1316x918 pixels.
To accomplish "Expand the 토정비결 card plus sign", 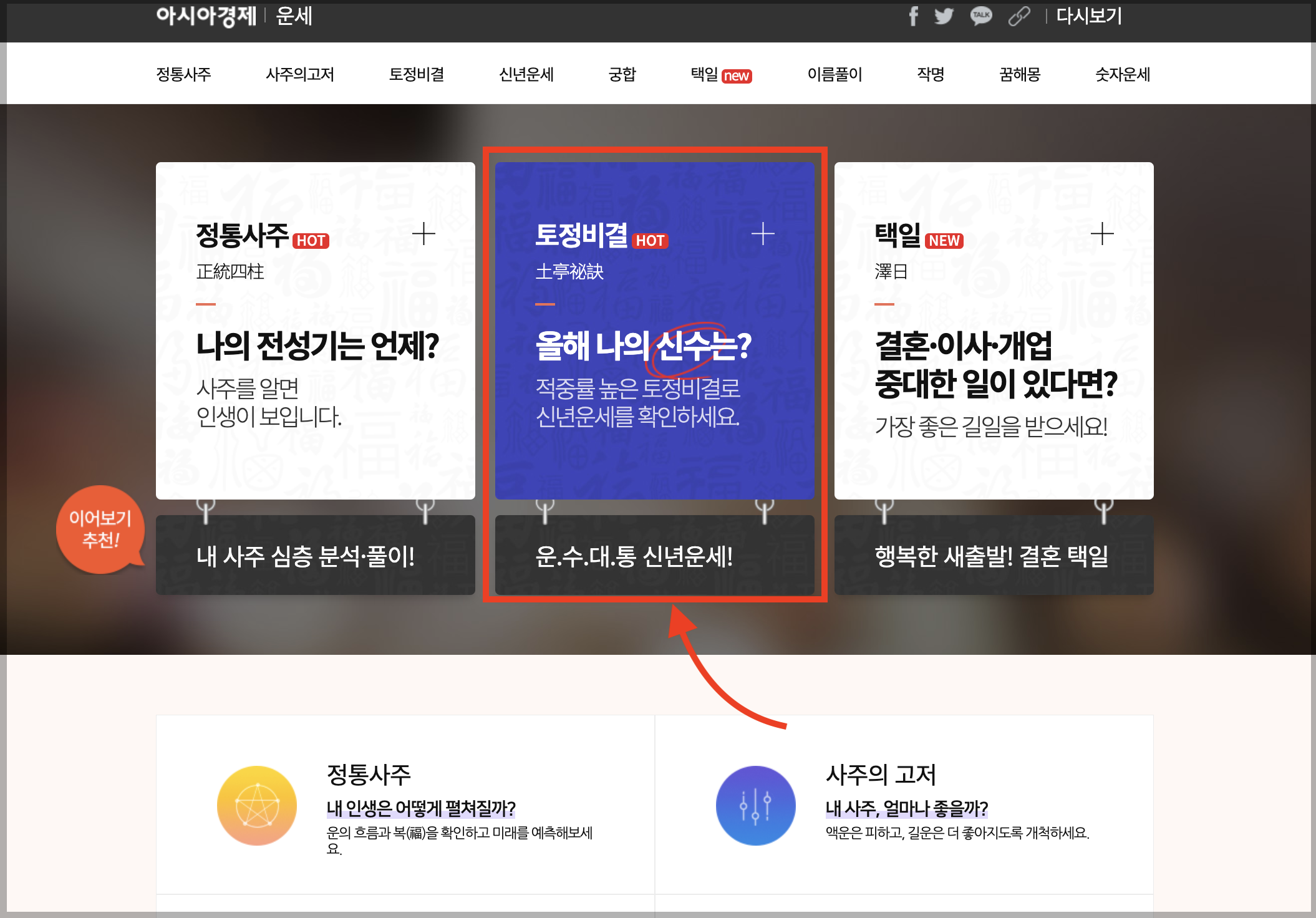I will pos(763,234).
